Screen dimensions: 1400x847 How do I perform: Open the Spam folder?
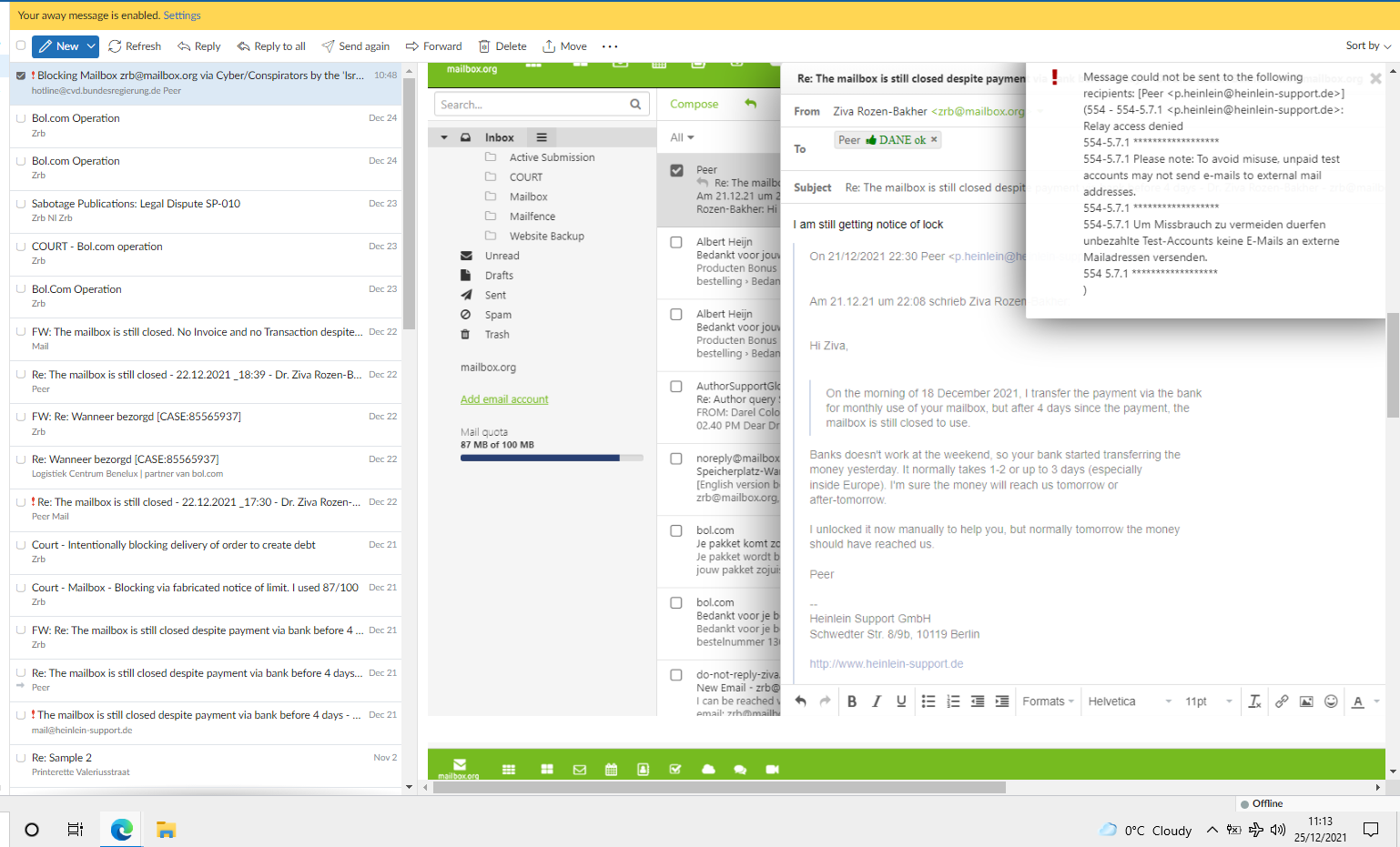[498, 315]
